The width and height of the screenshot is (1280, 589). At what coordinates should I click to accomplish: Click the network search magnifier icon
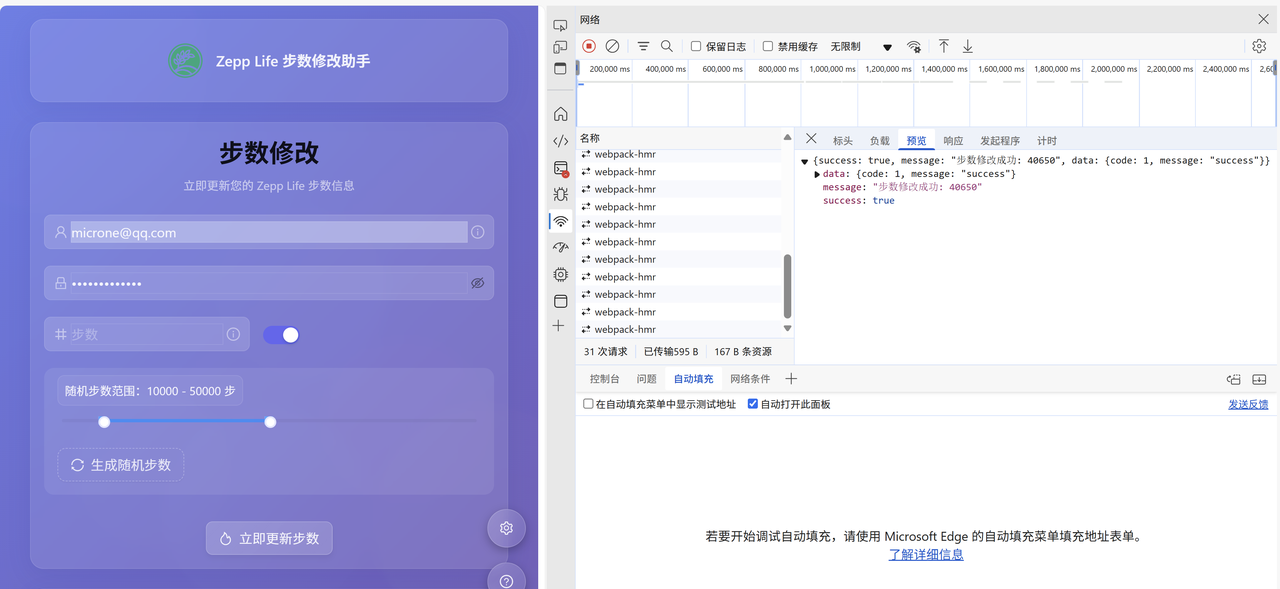(667, 46)
